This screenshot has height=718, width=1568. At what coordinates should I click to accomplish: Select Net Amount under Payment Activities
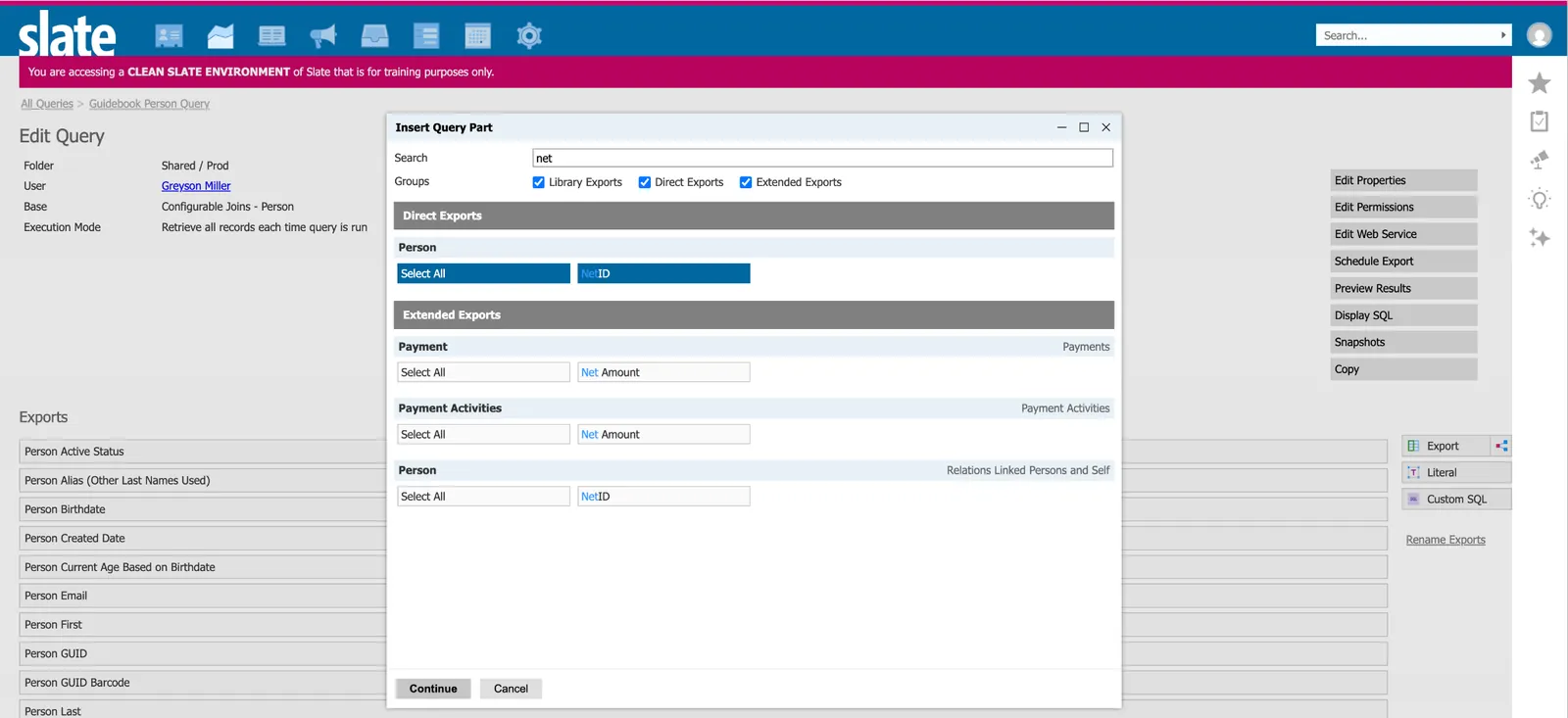pyautogui.click(x=663, y=434)
